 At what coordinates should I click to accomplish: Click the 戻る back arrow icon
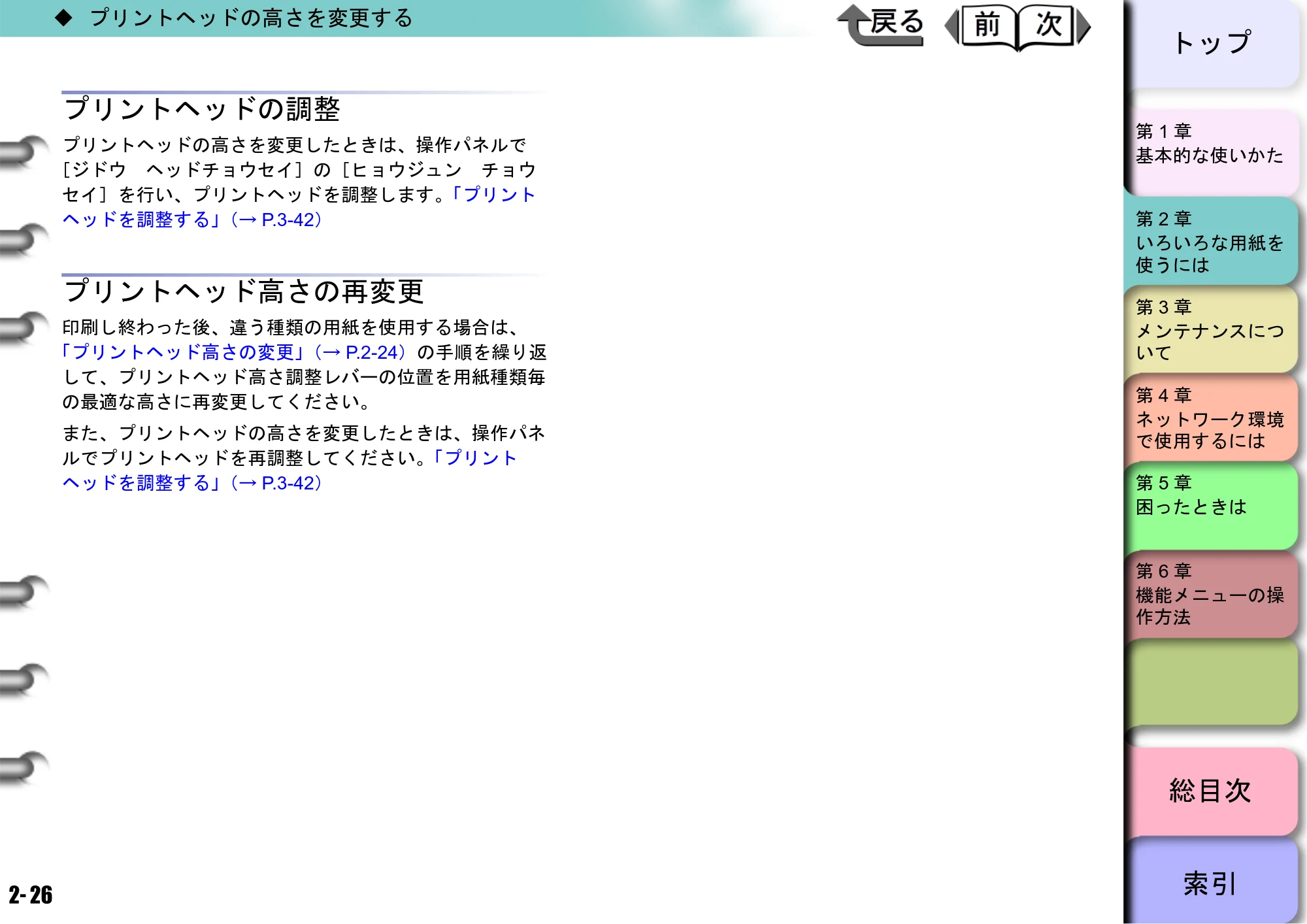pyautogui.click(x=880, y=25)
